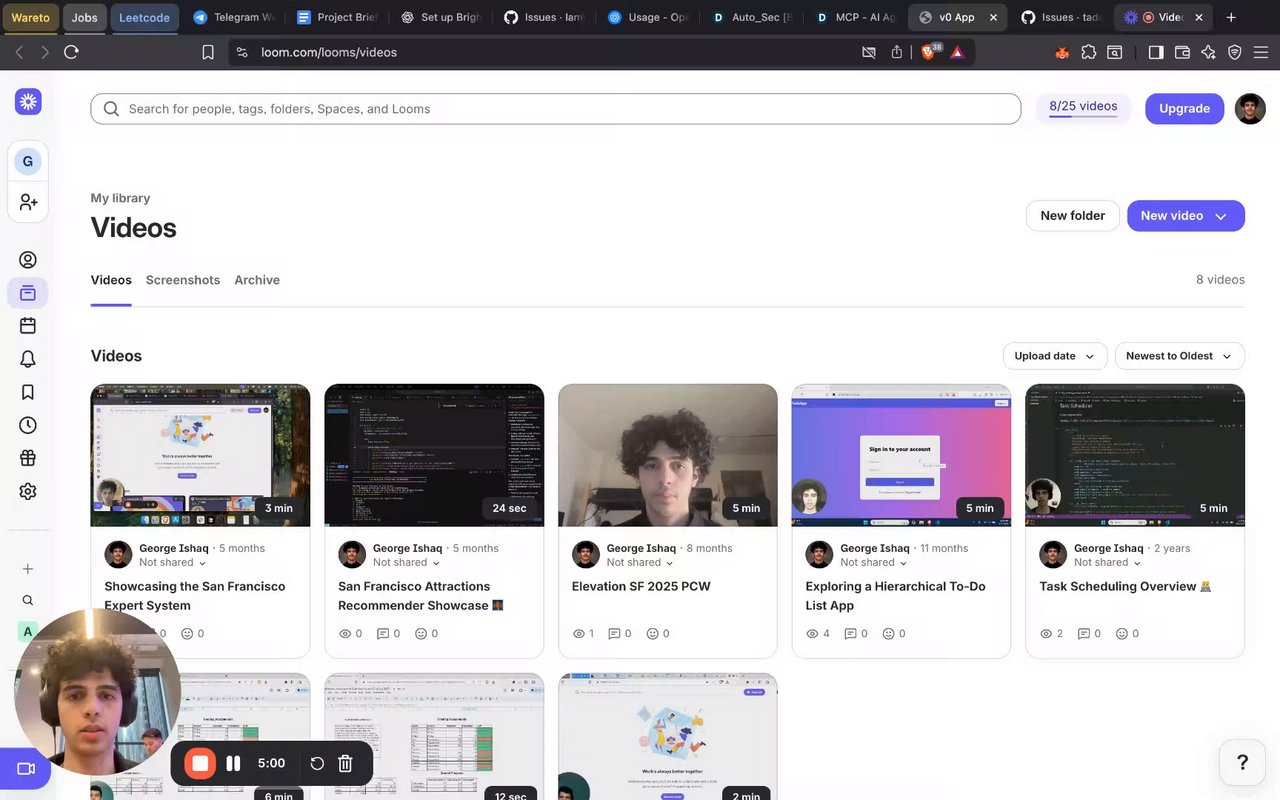
Task: Delete the recording with trash icon
Action: (x=345, y=763)
